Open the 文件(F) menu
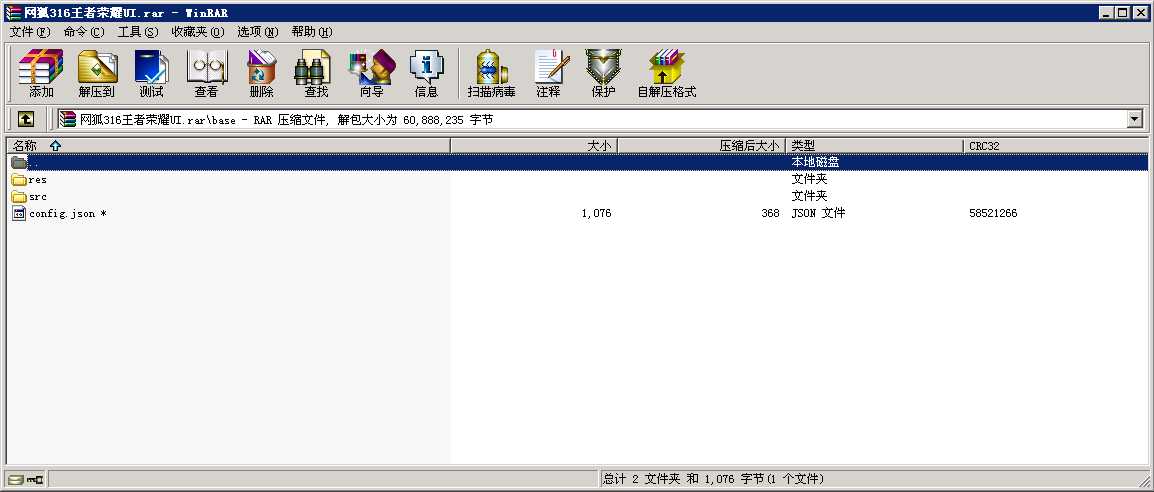Screen dimensions: 1154x492 [x=30, y=32]
